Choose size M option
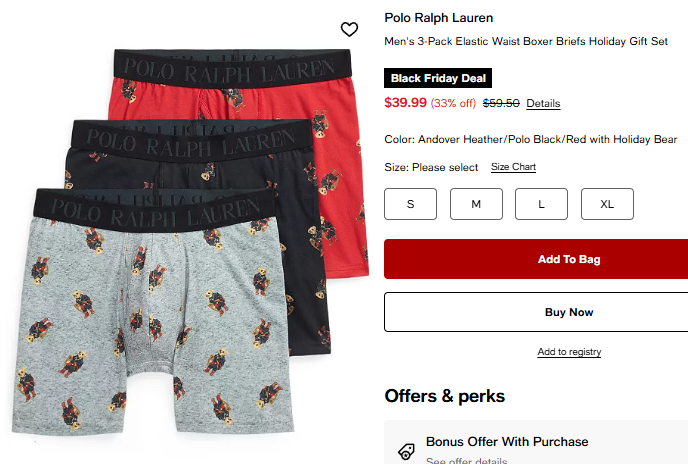Image resolution: width=688 pixels, height=465 pixels. (x=476, y=204)
